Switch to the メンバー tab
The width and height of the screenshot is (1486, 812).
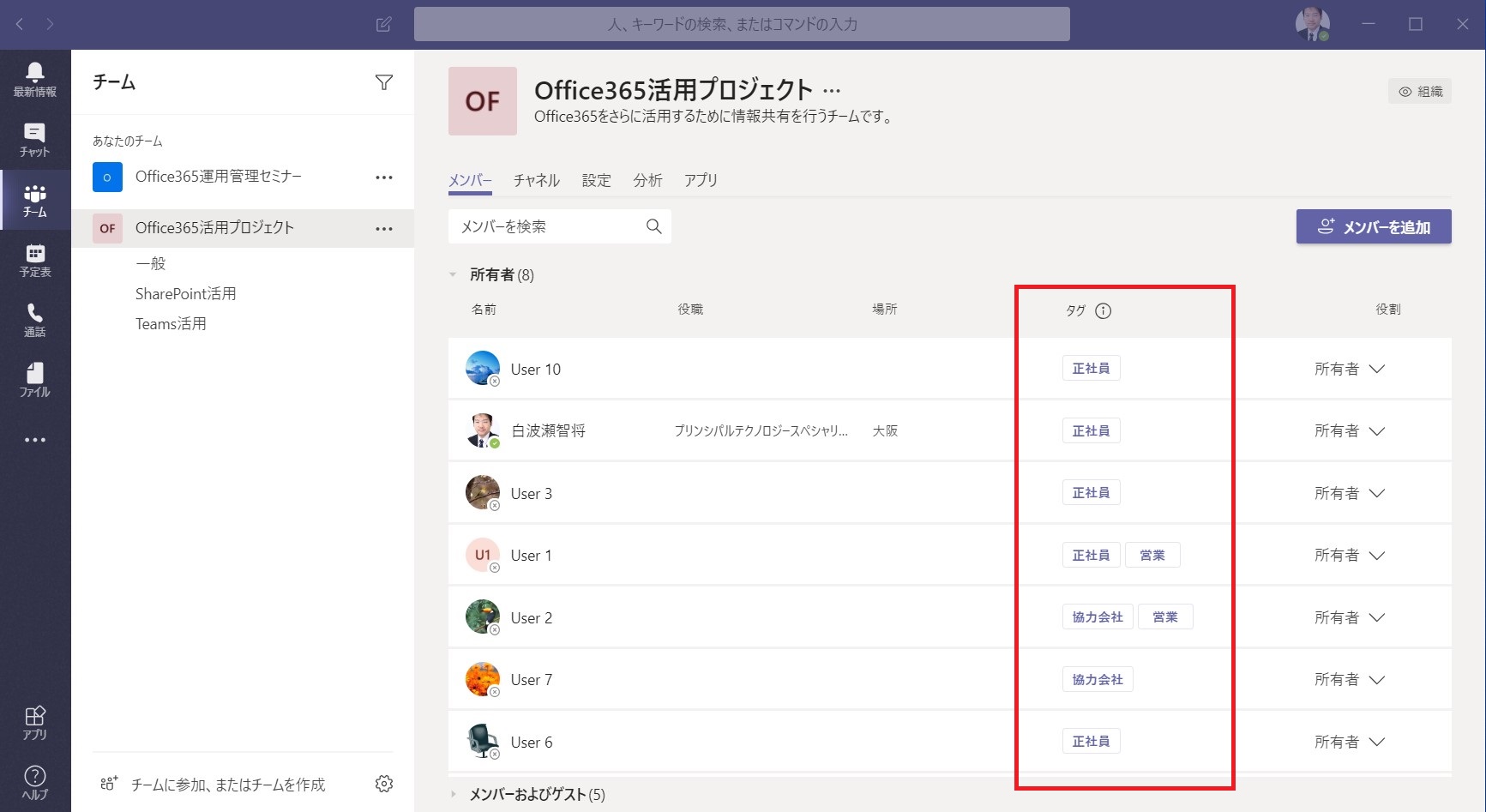[x=470, y=180]
